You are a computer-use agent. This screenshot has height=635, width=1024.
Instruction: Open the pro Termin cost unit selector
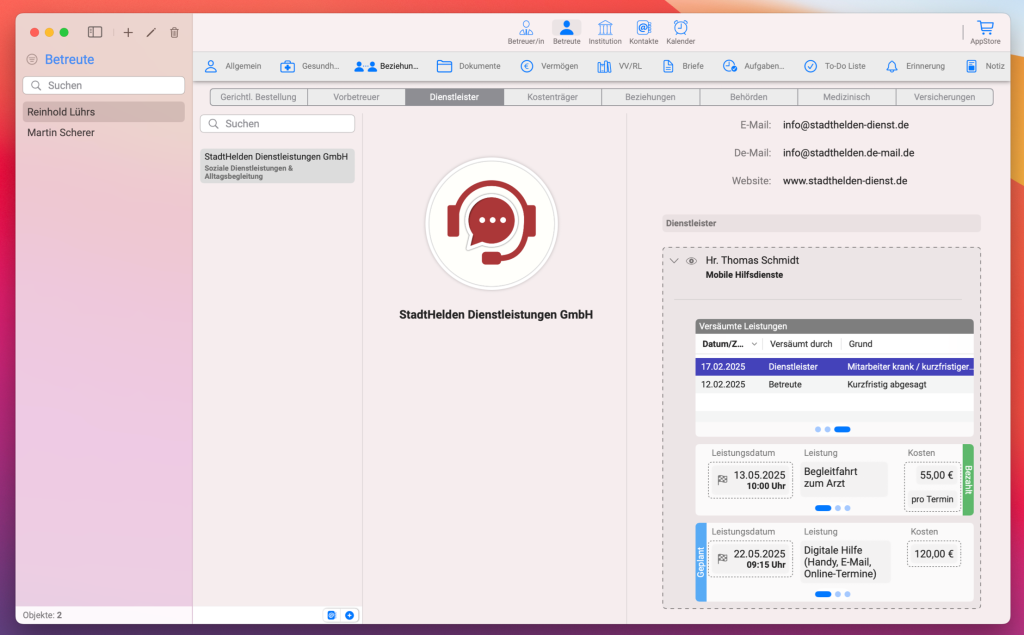(x=933, y=499)
